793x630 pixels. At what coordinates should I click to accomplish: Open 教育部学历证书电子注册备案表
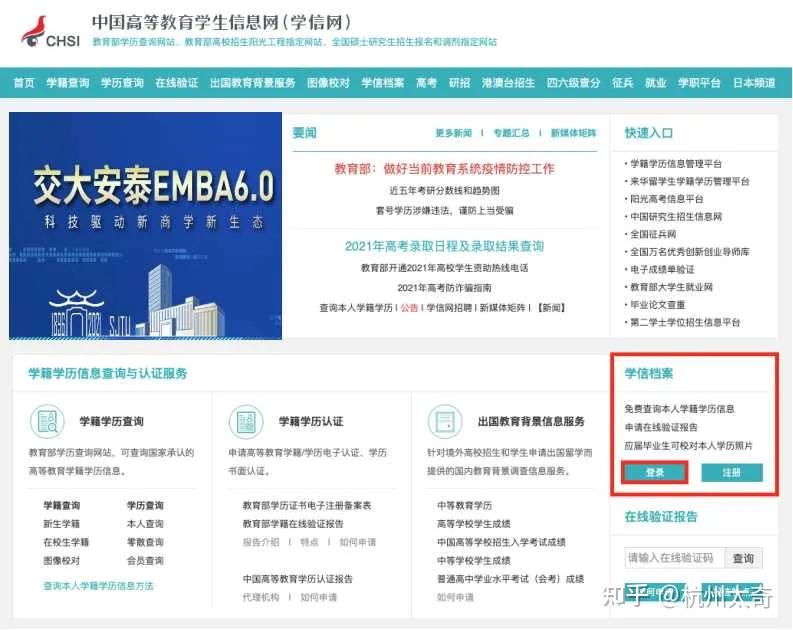[307, 505]
